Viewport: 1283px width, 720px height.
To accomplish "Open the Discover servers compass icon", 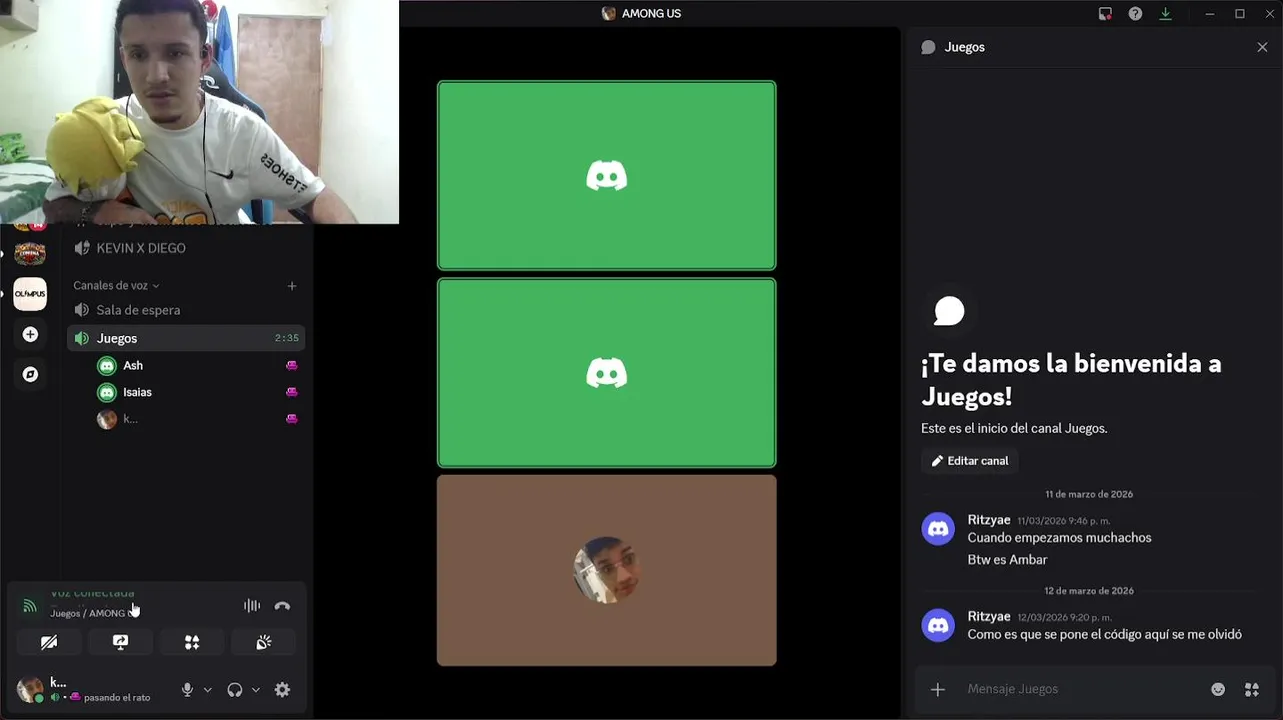I will pos(30,374).
